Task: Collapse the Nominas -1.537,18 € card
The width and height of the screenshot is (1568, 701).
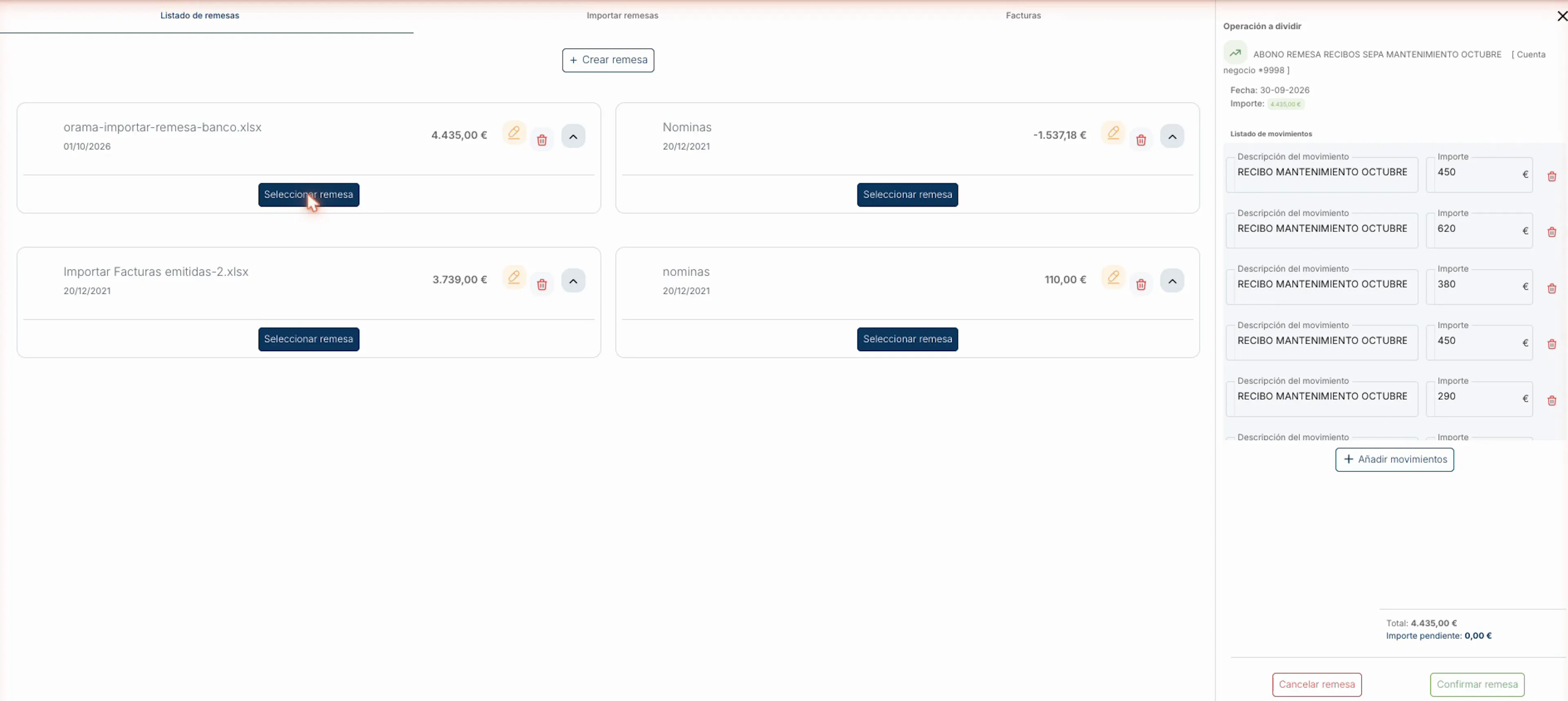Action: pos(1172,136)
